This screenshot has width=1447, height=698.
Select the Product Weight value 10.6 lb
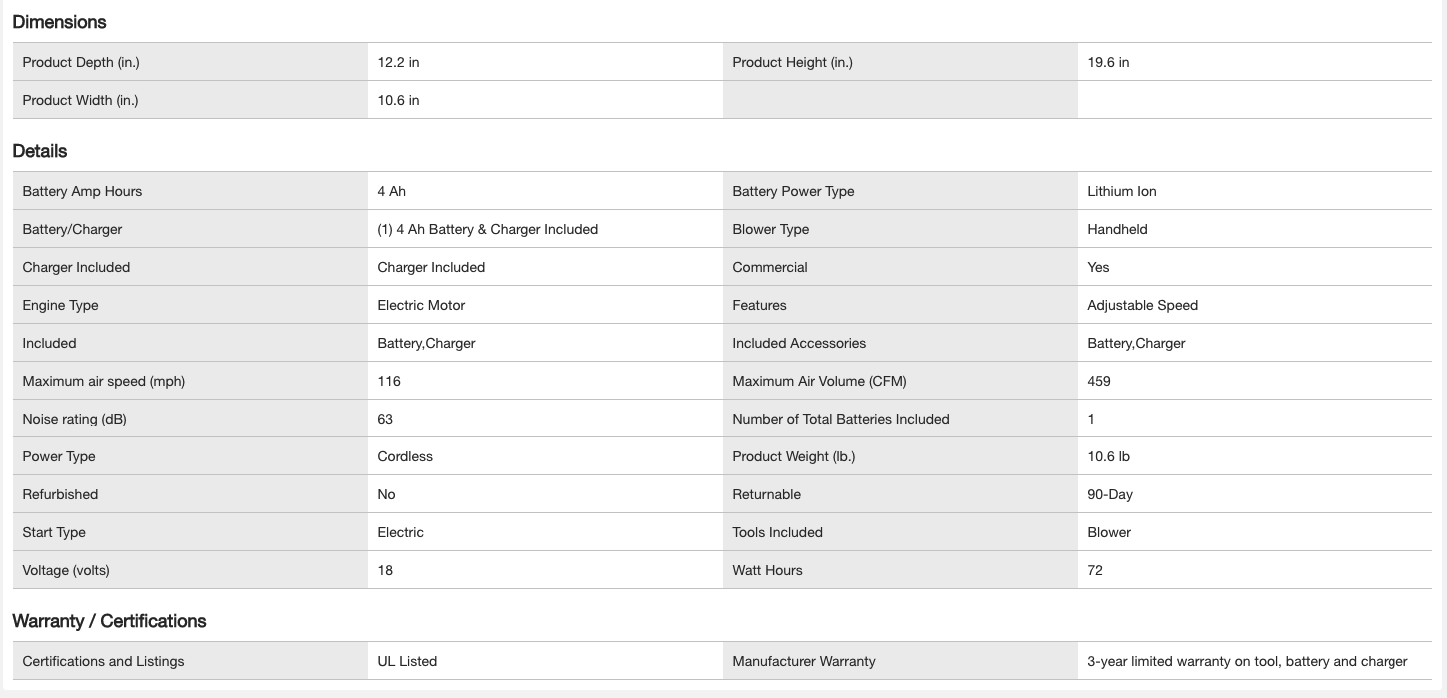(1108, 456)
